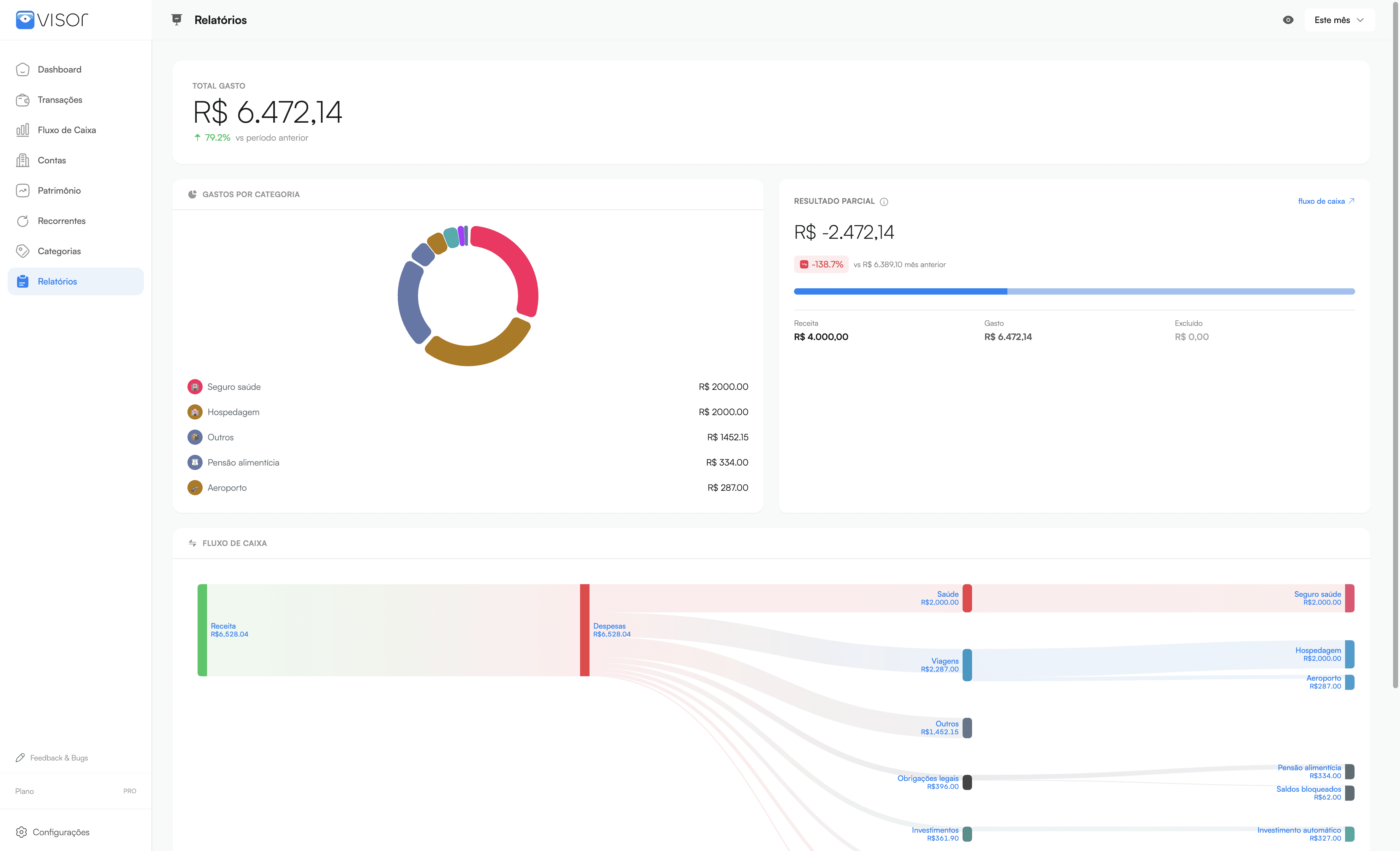1400x851 pixels.
Task: Click the Visor logo icon
Action: click(x=24, y=20)
